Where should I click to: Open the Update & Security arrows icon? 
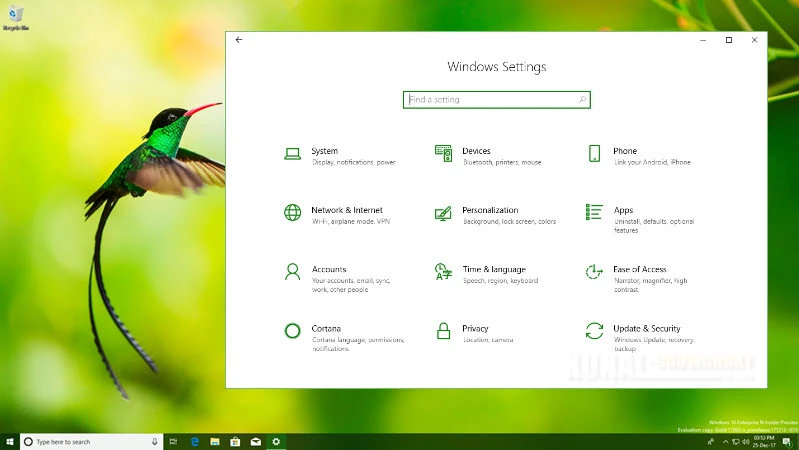[594, 331]
